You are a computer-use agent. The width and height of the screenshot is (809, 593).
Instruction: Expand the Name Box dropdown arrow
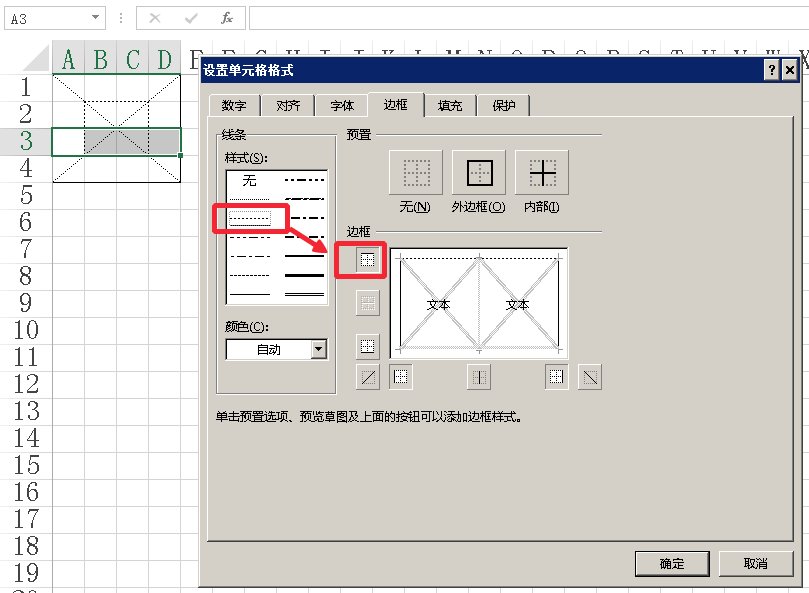[x=95, y=18]
